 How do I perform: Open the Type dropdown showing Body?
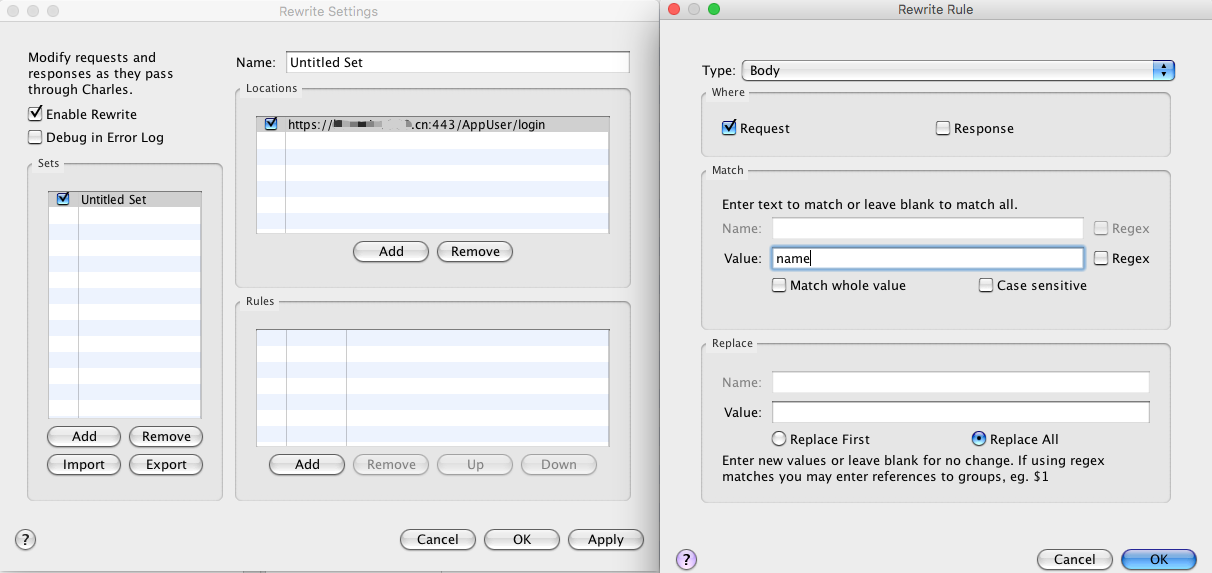coord(958,70)
